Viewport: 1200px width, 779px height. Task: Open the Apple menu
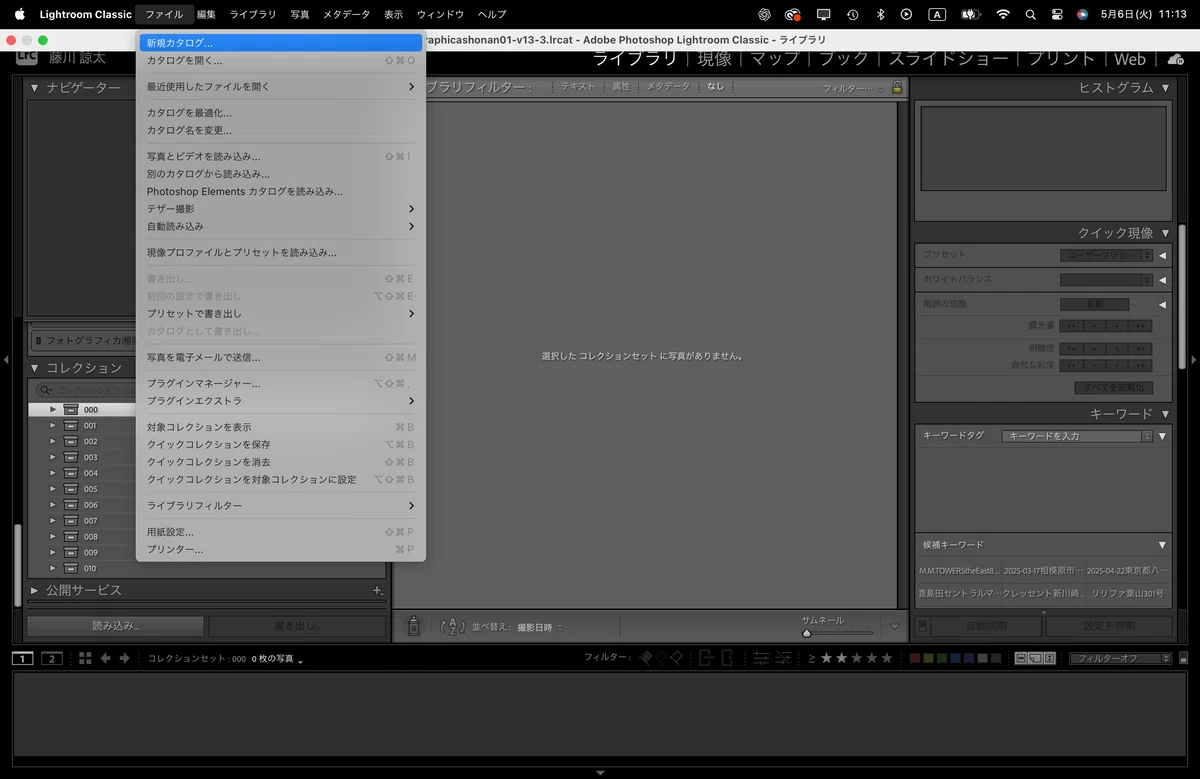pos(19,14)
